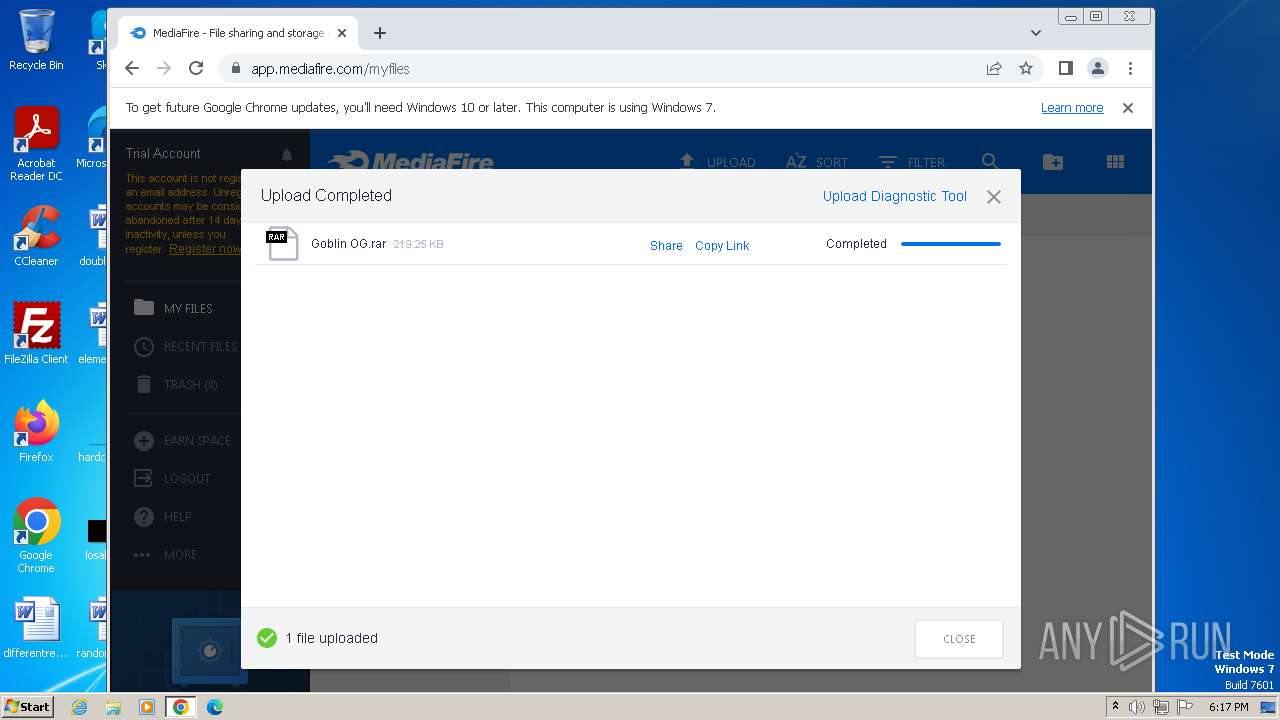The image size is (1280, 720).
Task: Select EARN SPACE in the sidebar
Action: click(182, 440)
